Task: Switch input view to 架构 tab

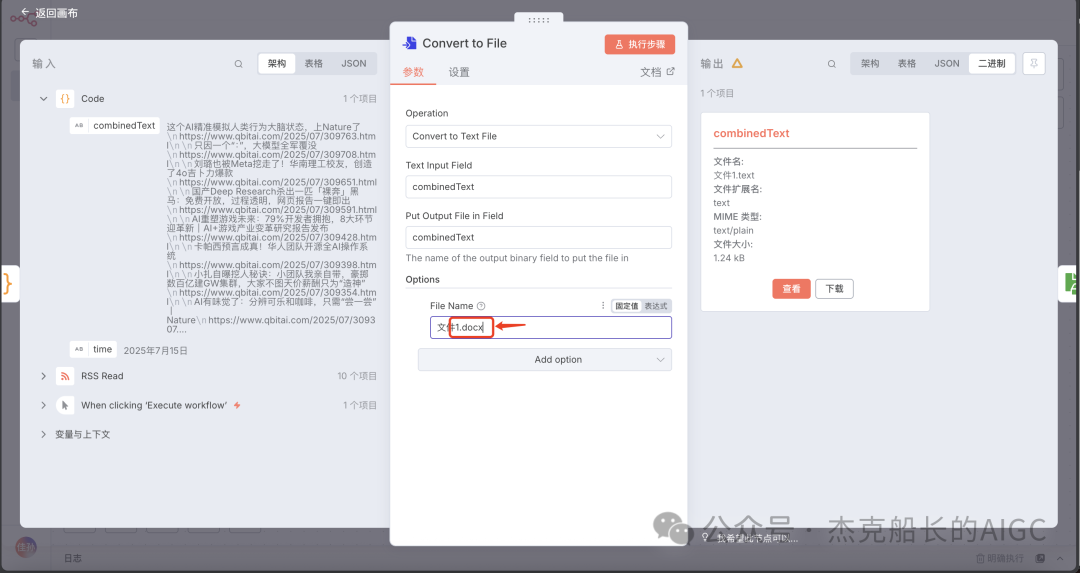Action: tap(277, 63)
